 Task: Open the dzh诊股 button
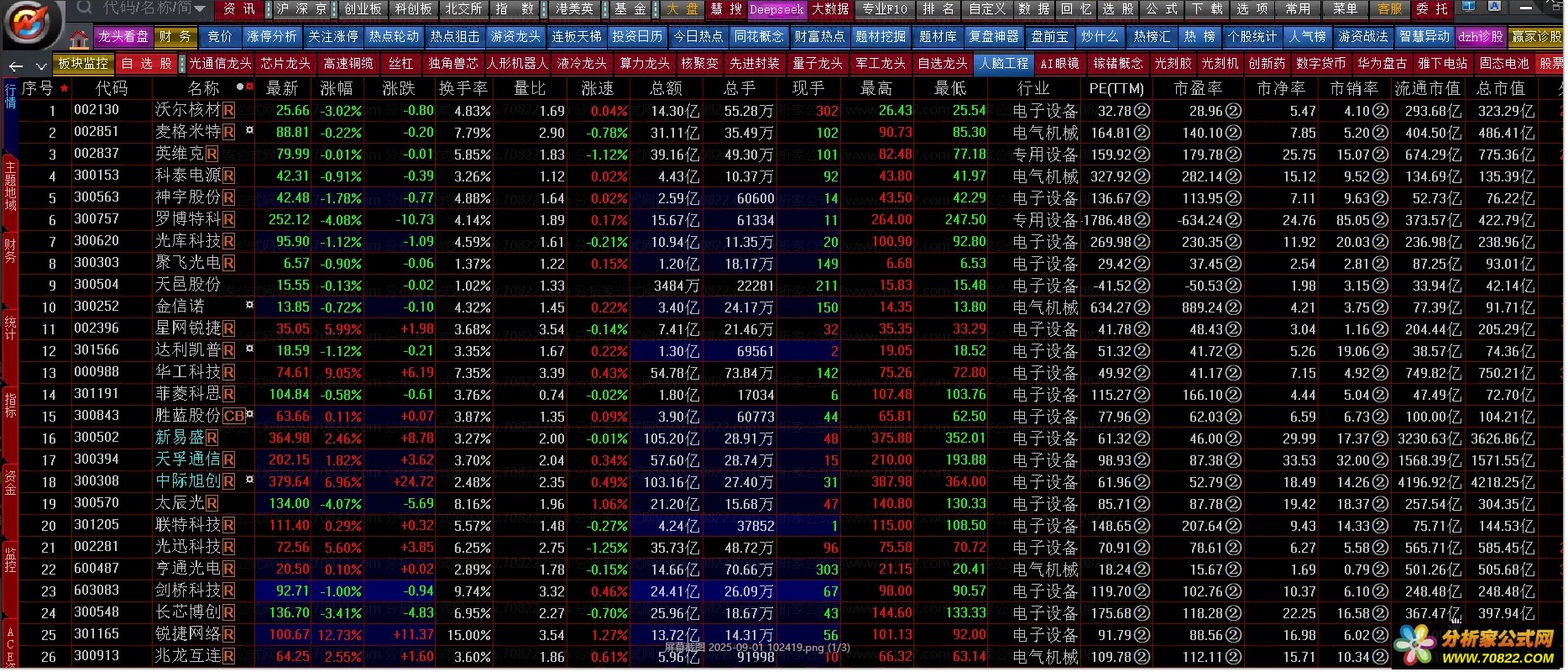click(1481, 37)
